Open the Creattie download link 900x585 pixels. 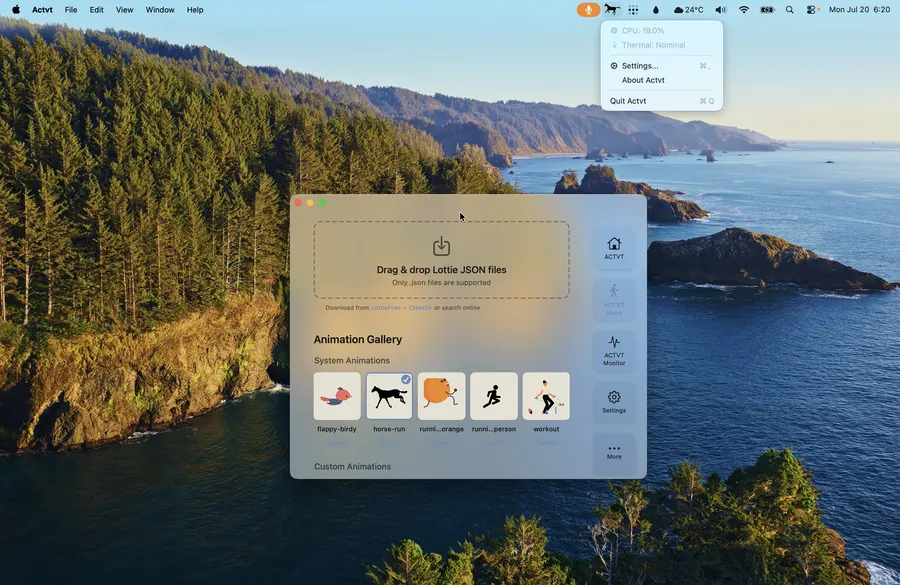point(420,308)
